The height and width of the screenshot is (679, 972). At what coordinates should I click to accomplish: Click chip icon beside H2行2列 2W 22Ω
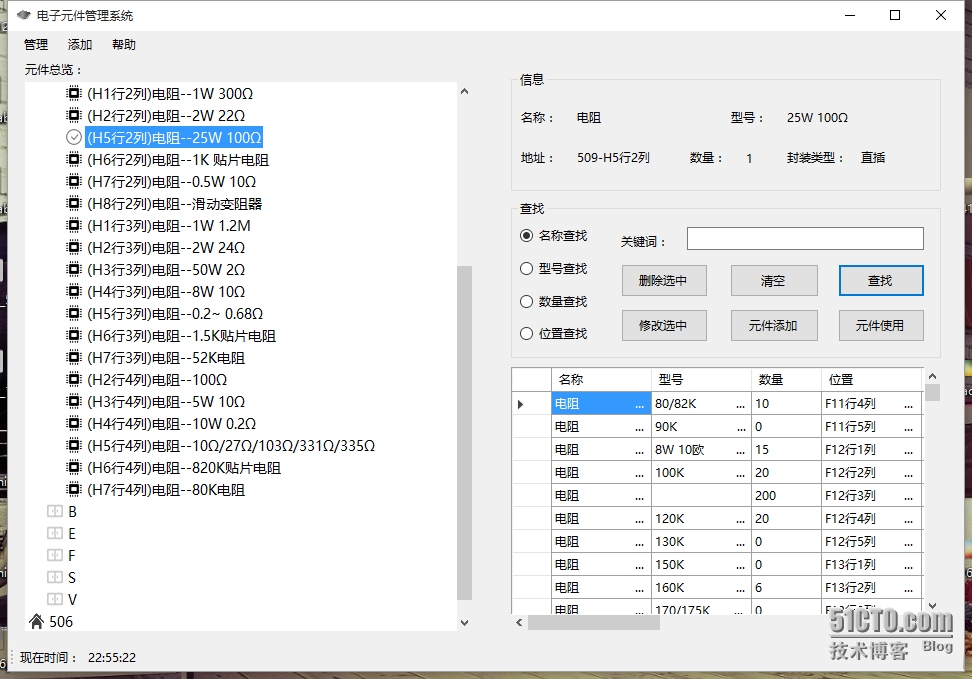coord(74,115)
